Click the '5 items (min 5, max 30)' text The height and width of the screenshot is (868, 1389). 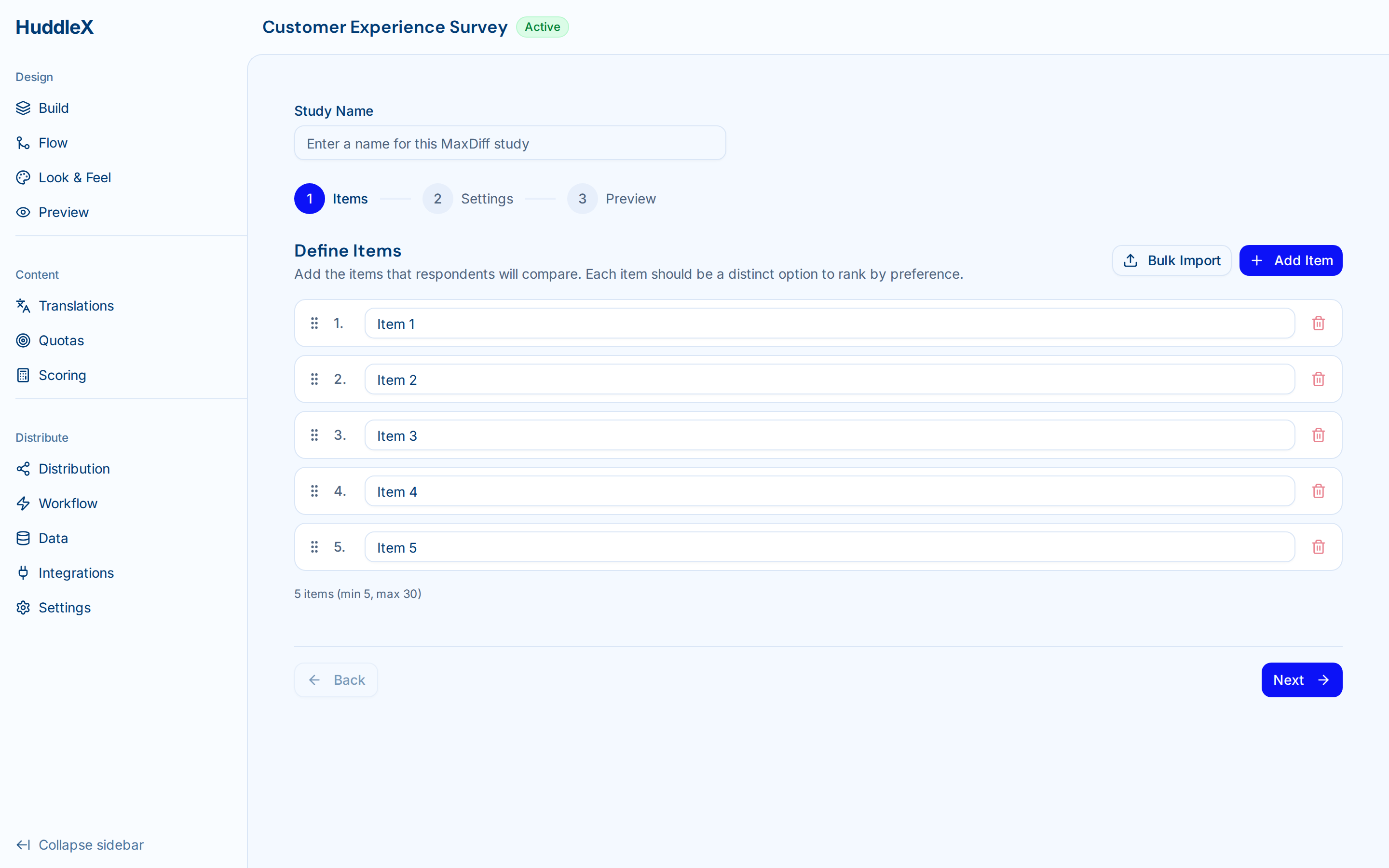[x=357, y=594]
